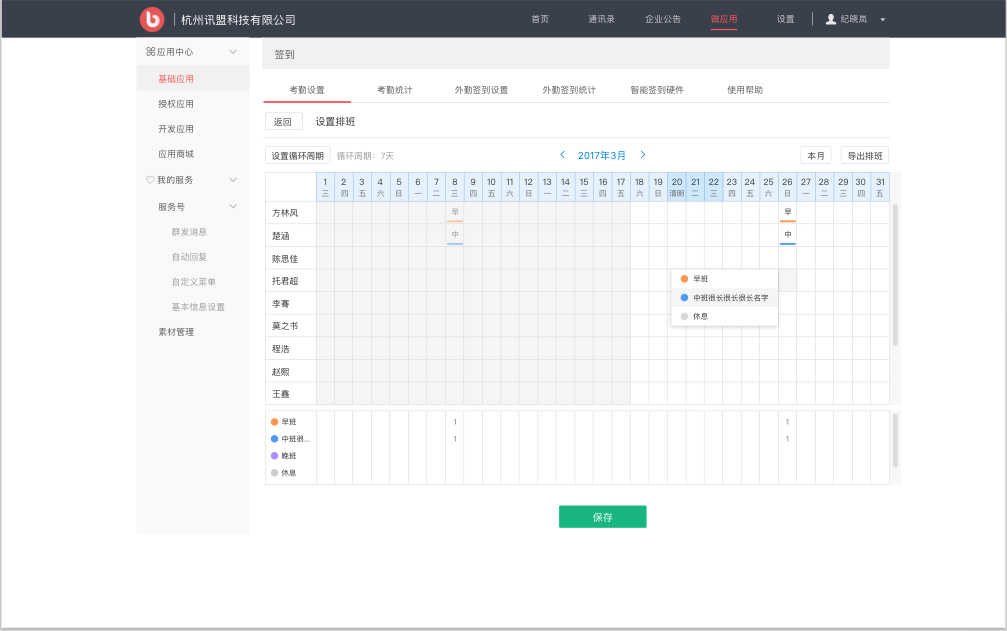Click the 导出排班 button
Viewport: 1007px width, 631px height.
point(864,155)
